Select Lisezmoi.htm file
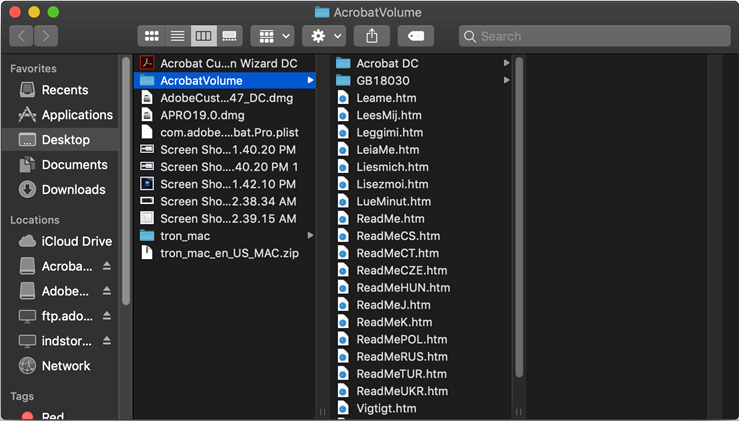This screenshot has height=421, width=739. (421, 184)
